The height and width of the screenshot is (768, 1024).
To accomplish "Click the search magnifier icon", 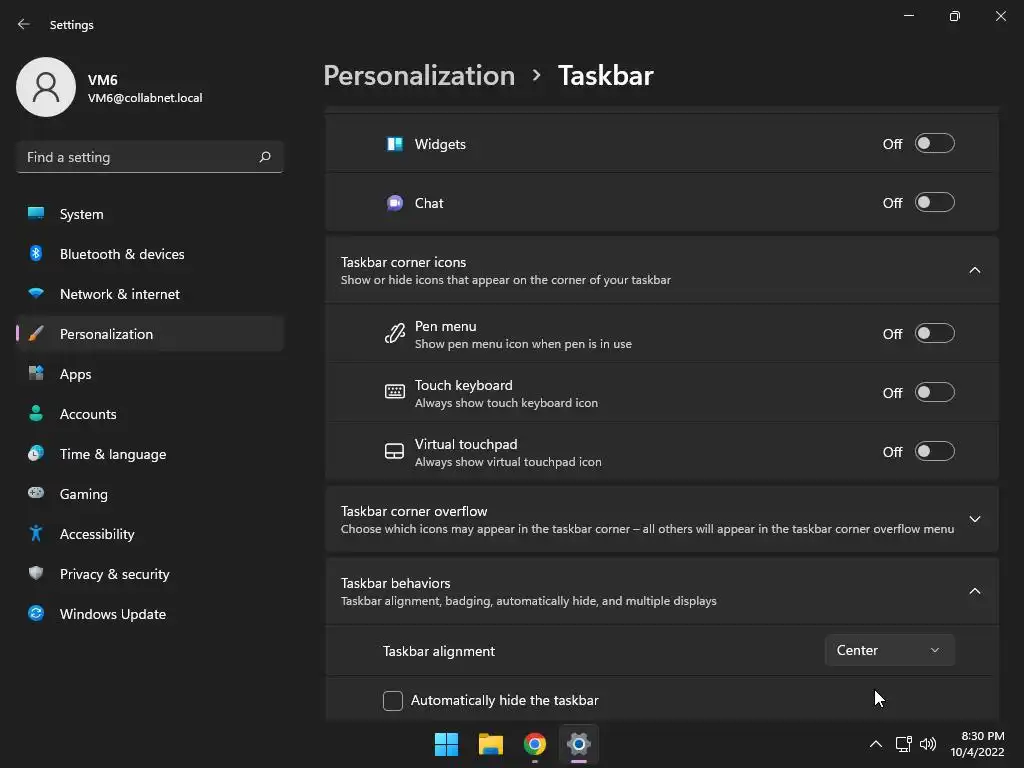I will click(265, 157).
